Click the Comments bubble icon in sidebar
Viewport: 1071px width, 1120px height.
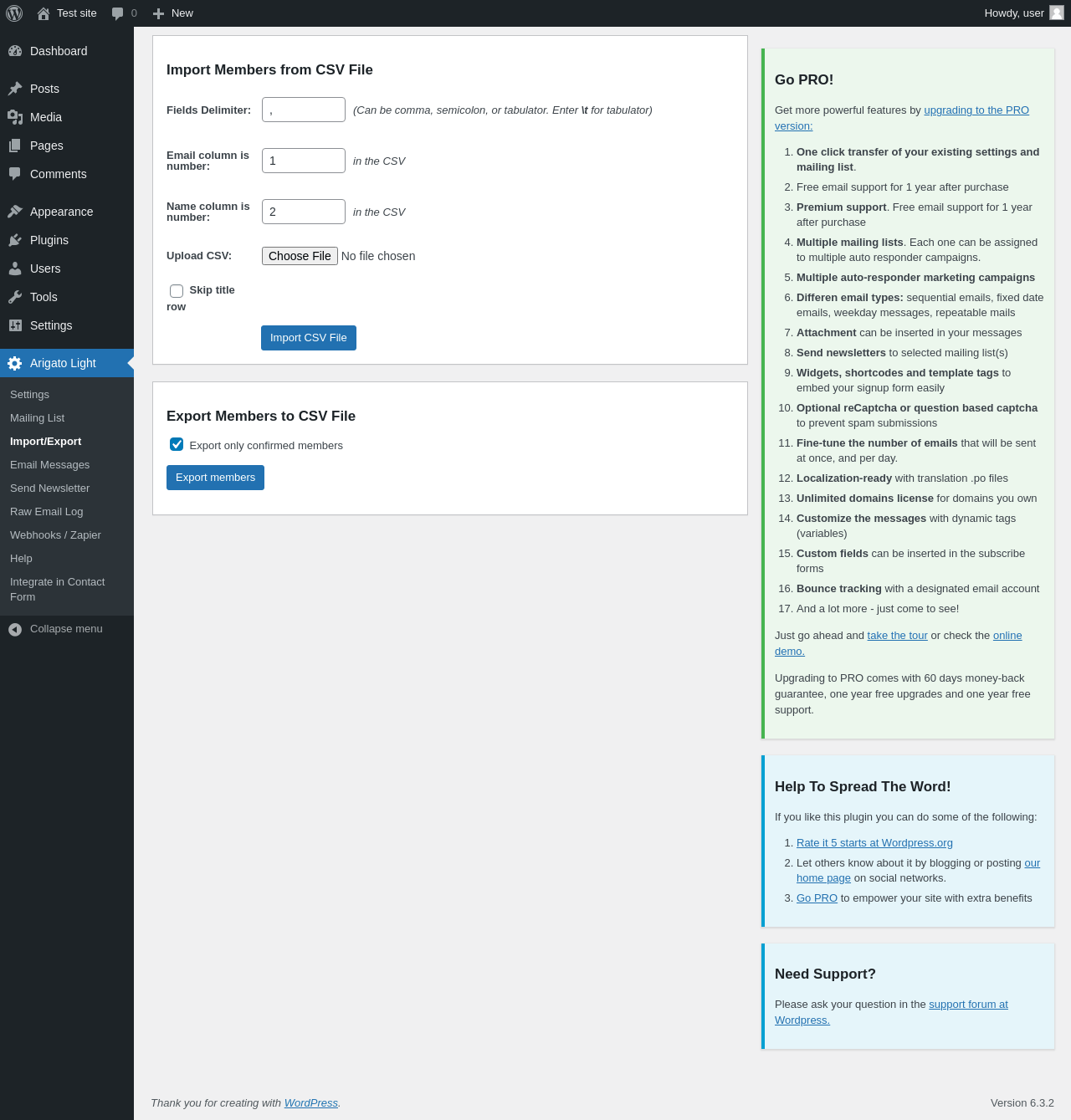point(15,174)
